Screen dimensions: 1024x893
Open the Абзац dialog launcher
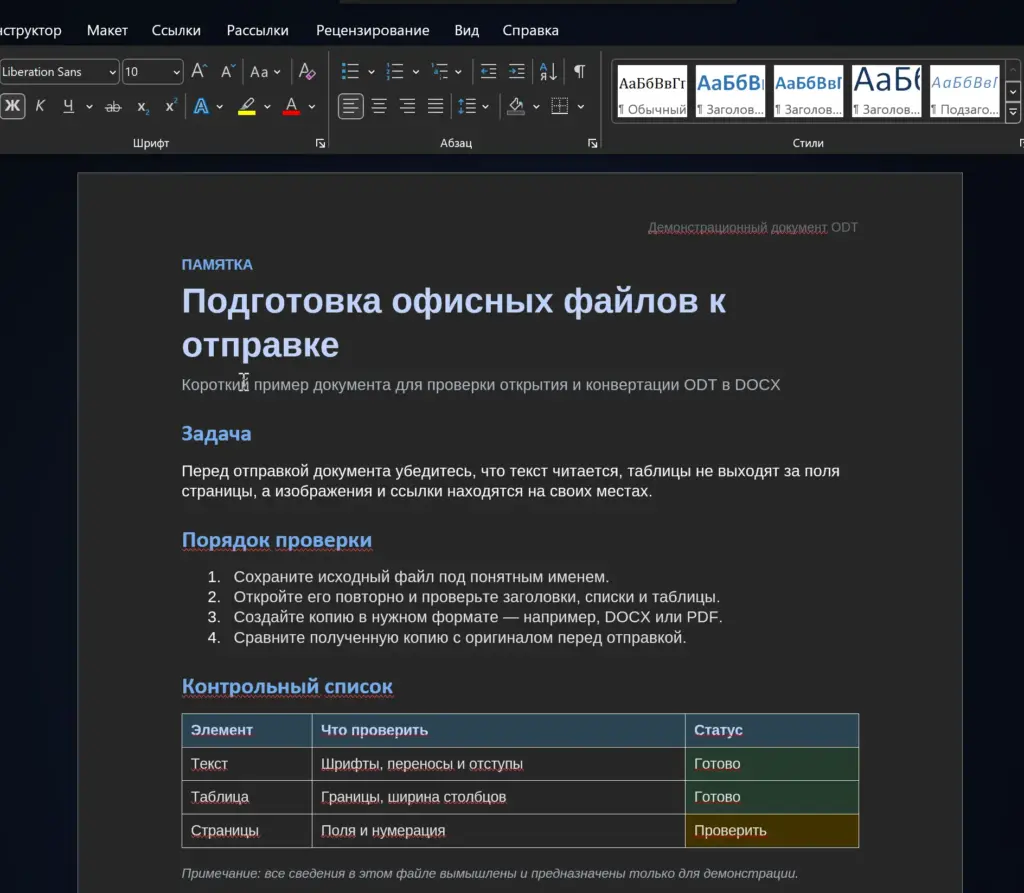click(592, 143)
